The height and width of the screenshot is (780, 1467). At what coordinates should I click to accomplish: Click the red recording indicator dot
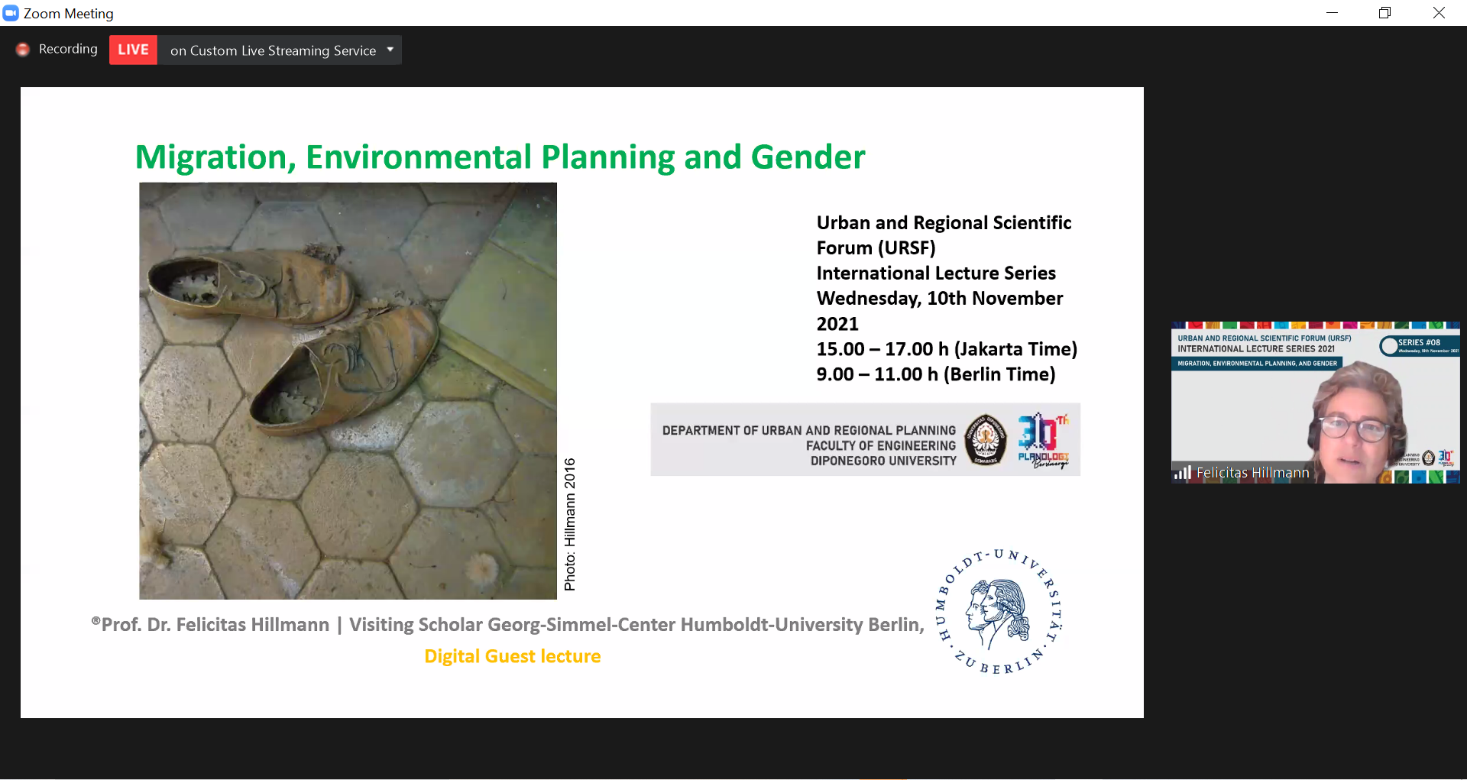22,49
